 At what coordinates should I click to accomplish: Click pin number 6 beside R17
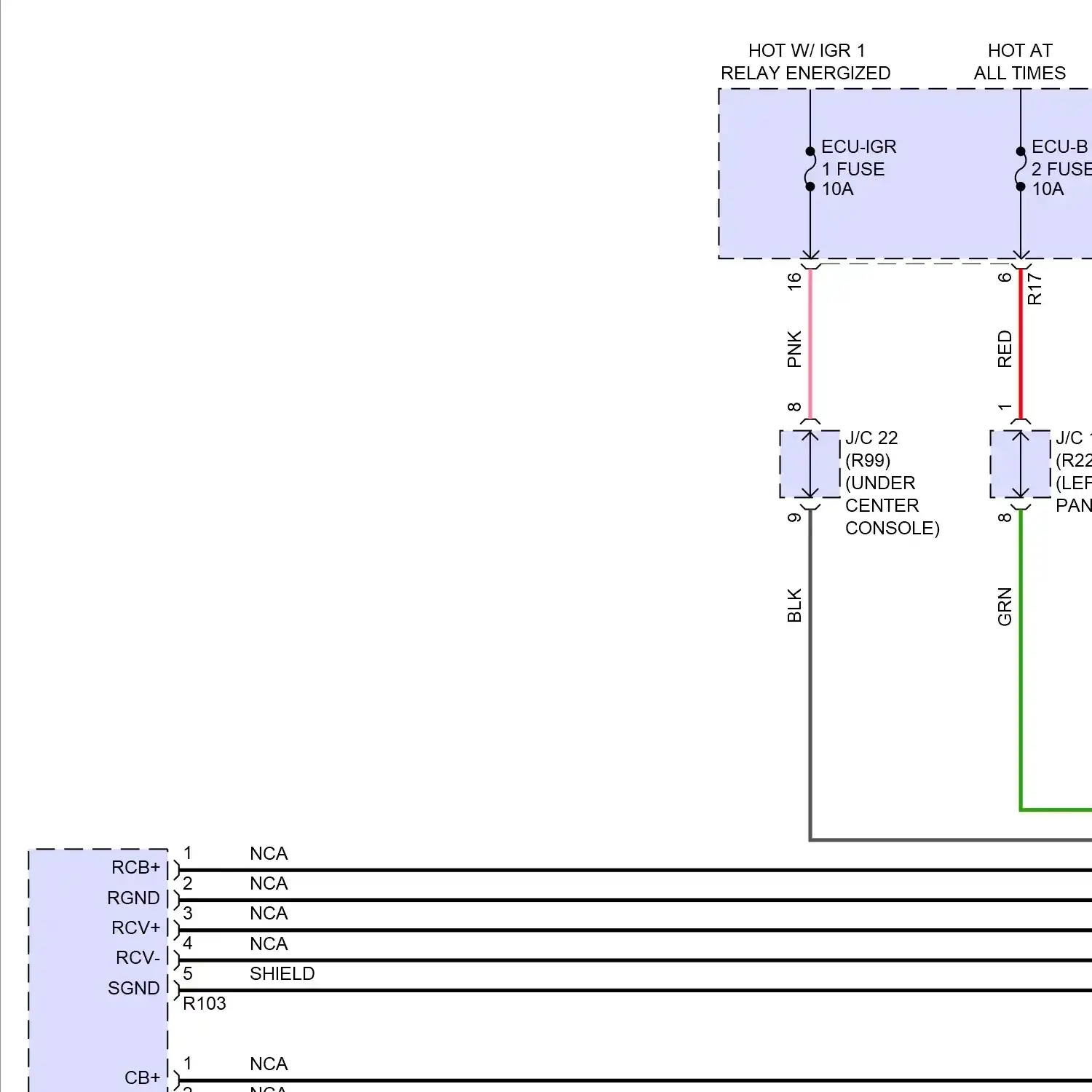tap(1005, 277)
